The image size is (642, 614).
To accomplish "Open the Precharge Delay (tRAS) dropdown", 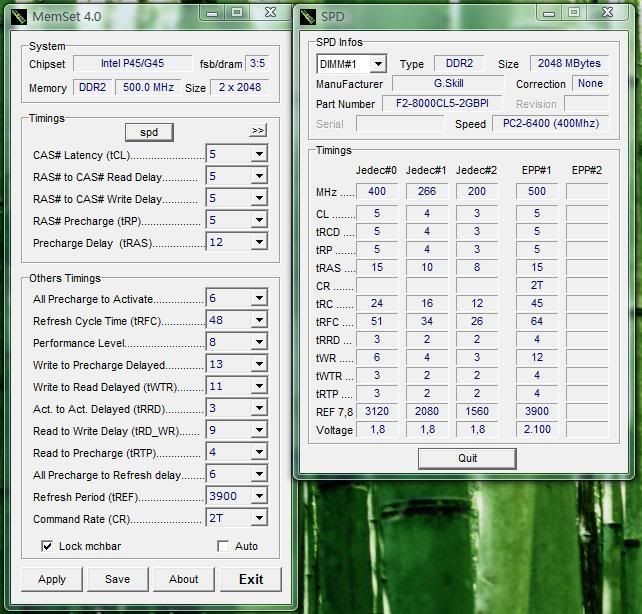I will [259, 242].
